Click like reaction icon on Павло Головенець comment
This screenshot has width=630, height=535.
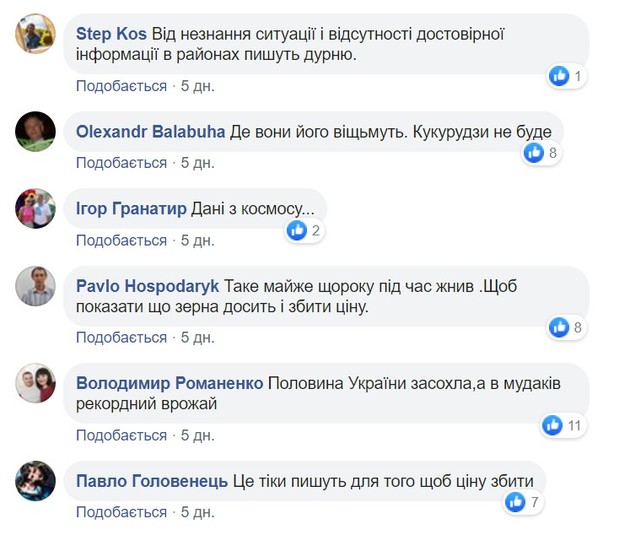click(518, 502)
